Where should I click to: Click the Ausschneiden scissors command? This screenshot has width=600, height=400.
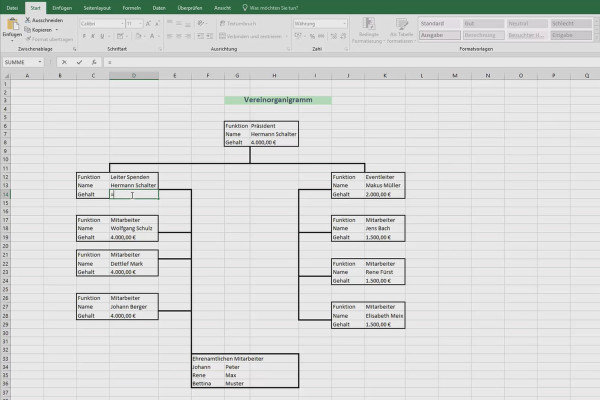tap(44, 20)
